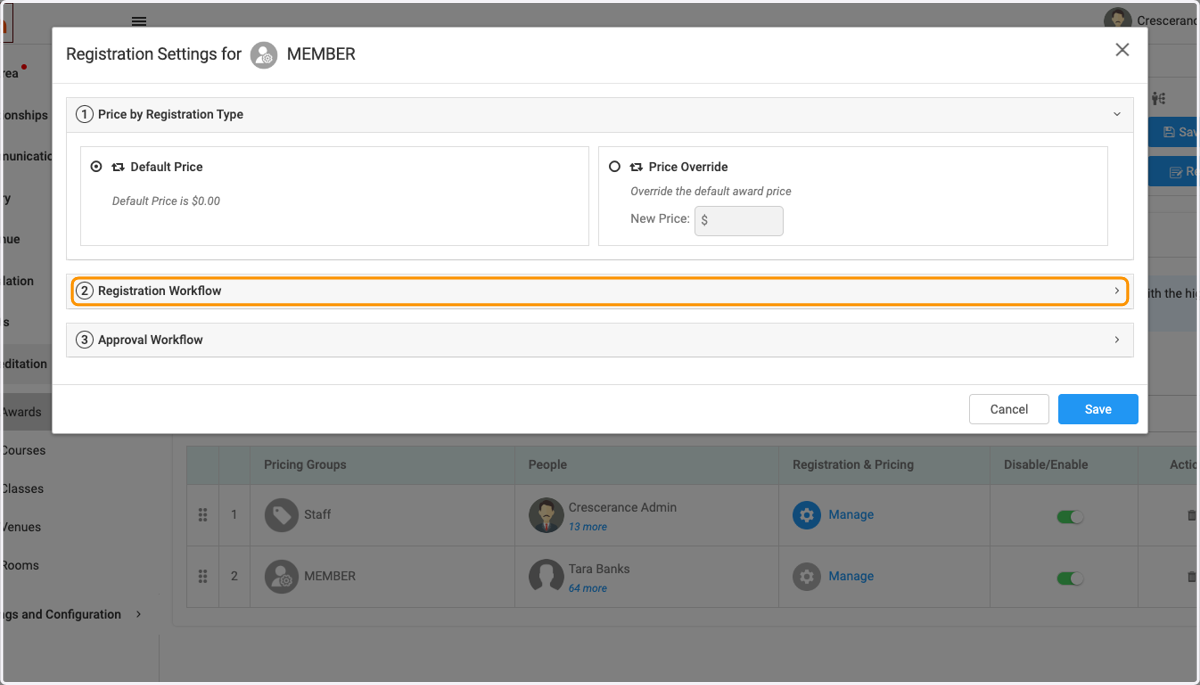Expand the Registration Workflow section
The width and height of the screenshot is (1200, 685).
[600, 291]
